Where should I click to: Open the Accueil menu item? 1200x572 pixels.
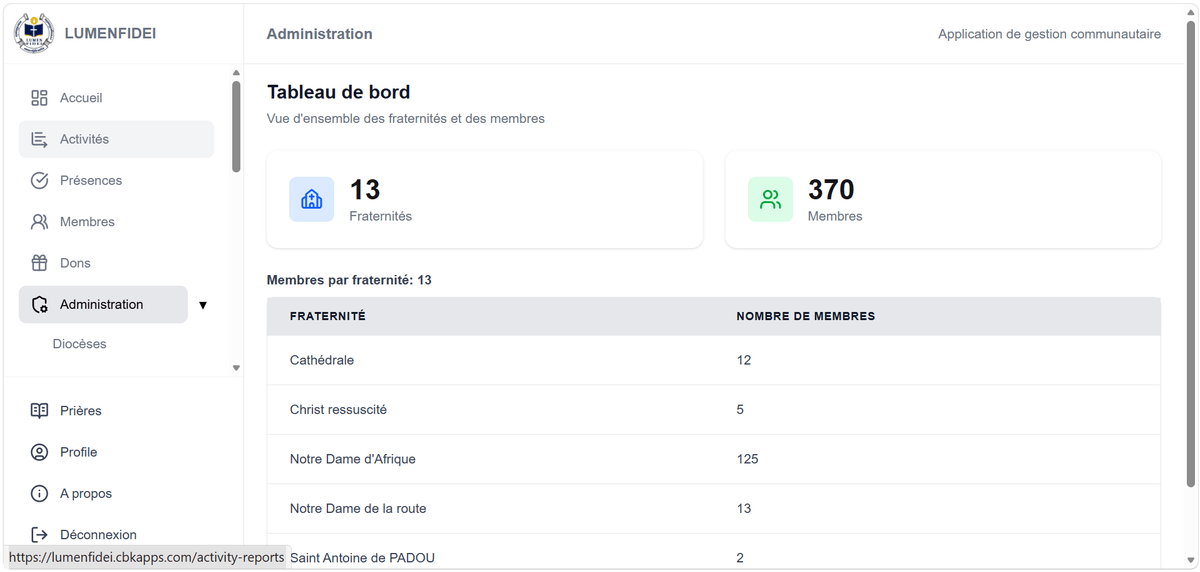point(116,98)
